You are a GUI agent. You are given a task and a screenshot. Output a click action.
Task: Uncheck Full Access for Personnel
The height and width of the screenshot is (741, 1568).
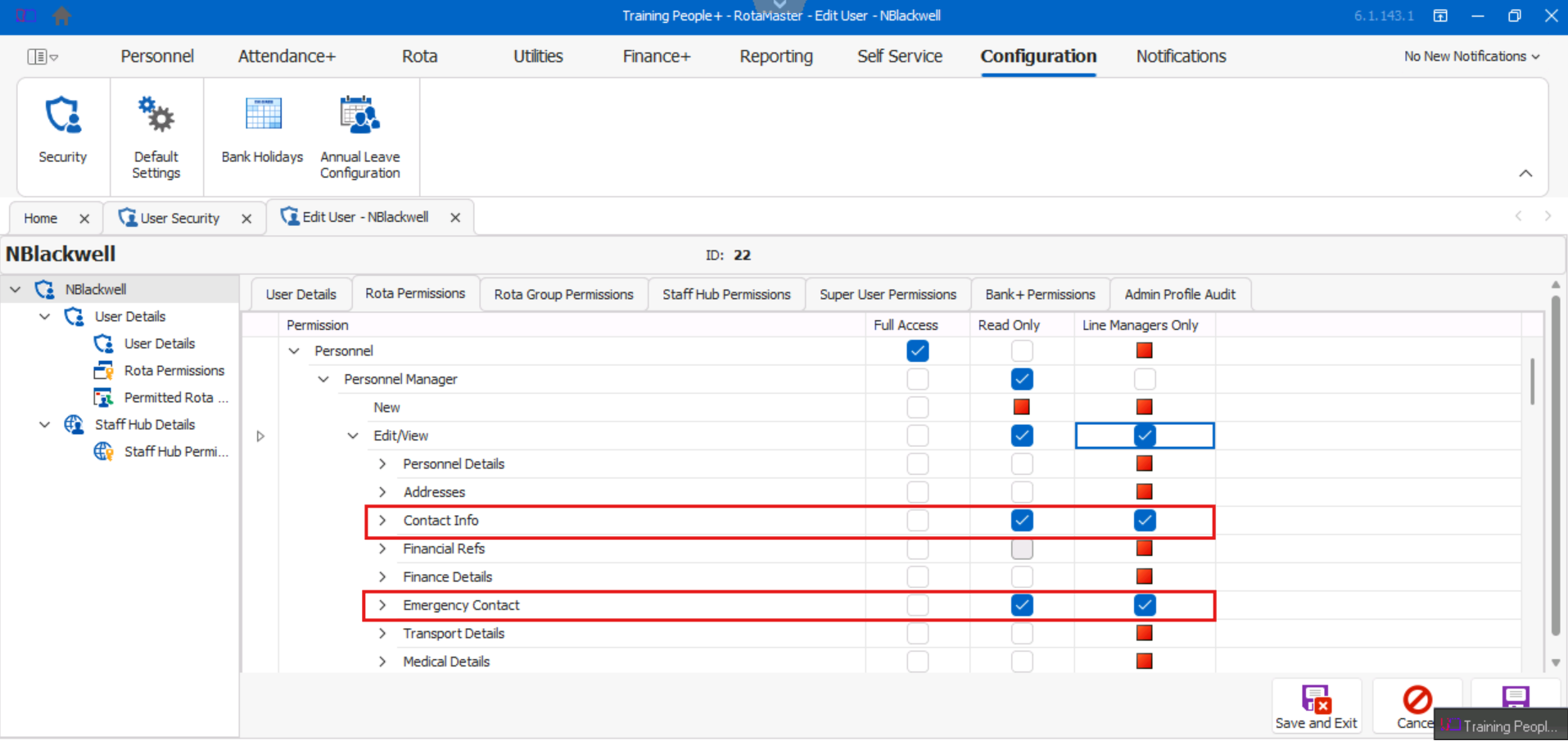(918, 351)
